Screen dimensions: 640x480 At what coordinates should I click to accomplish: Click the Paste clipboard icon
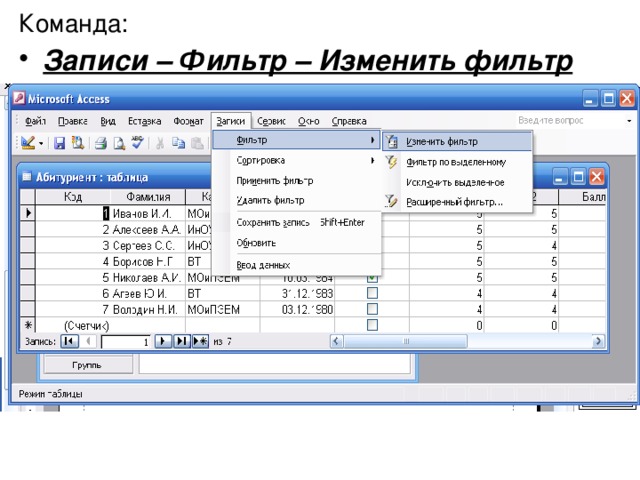(198, 143)
